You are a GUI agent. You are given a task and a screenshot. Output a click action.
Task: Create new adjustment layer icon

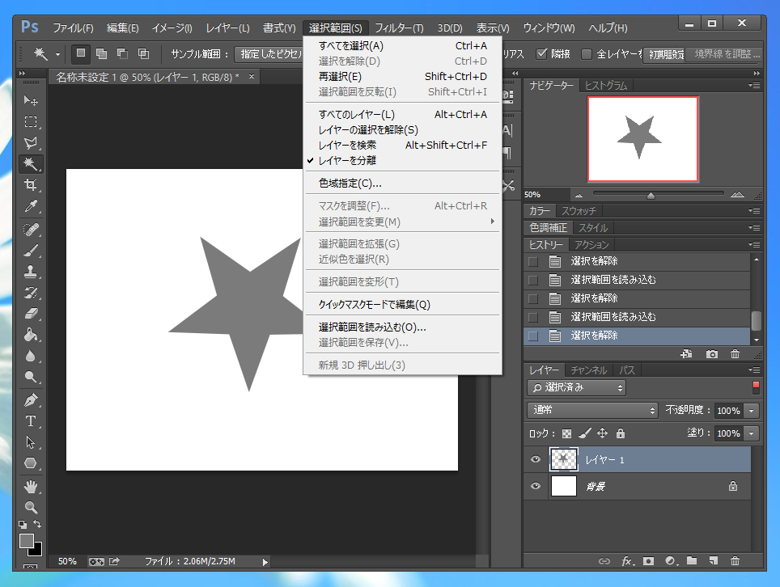coord(671,561)
